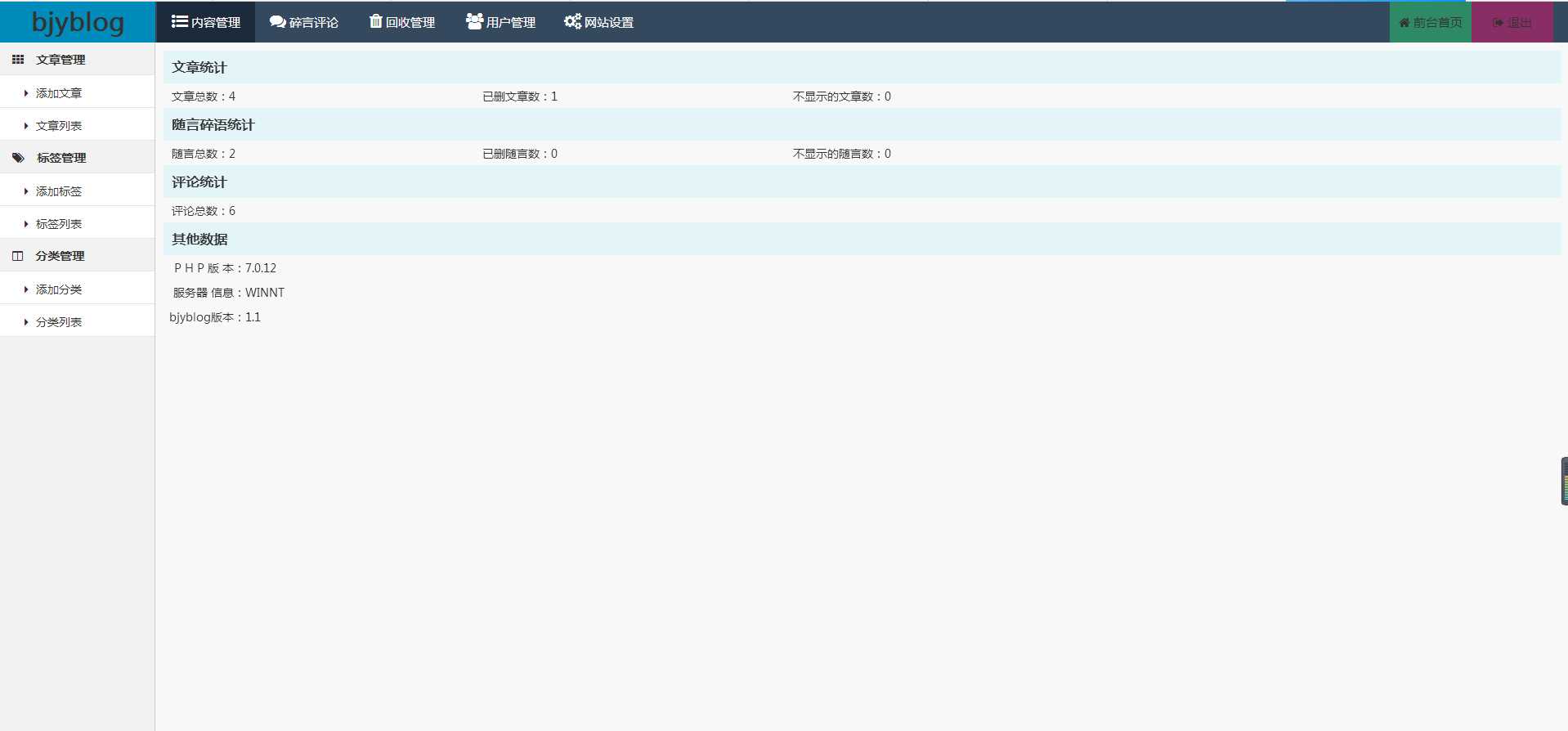Screen dimensions: 1568x731
Task: Click the tags icon beside 标签管理
Action: [x=18, y=158]
